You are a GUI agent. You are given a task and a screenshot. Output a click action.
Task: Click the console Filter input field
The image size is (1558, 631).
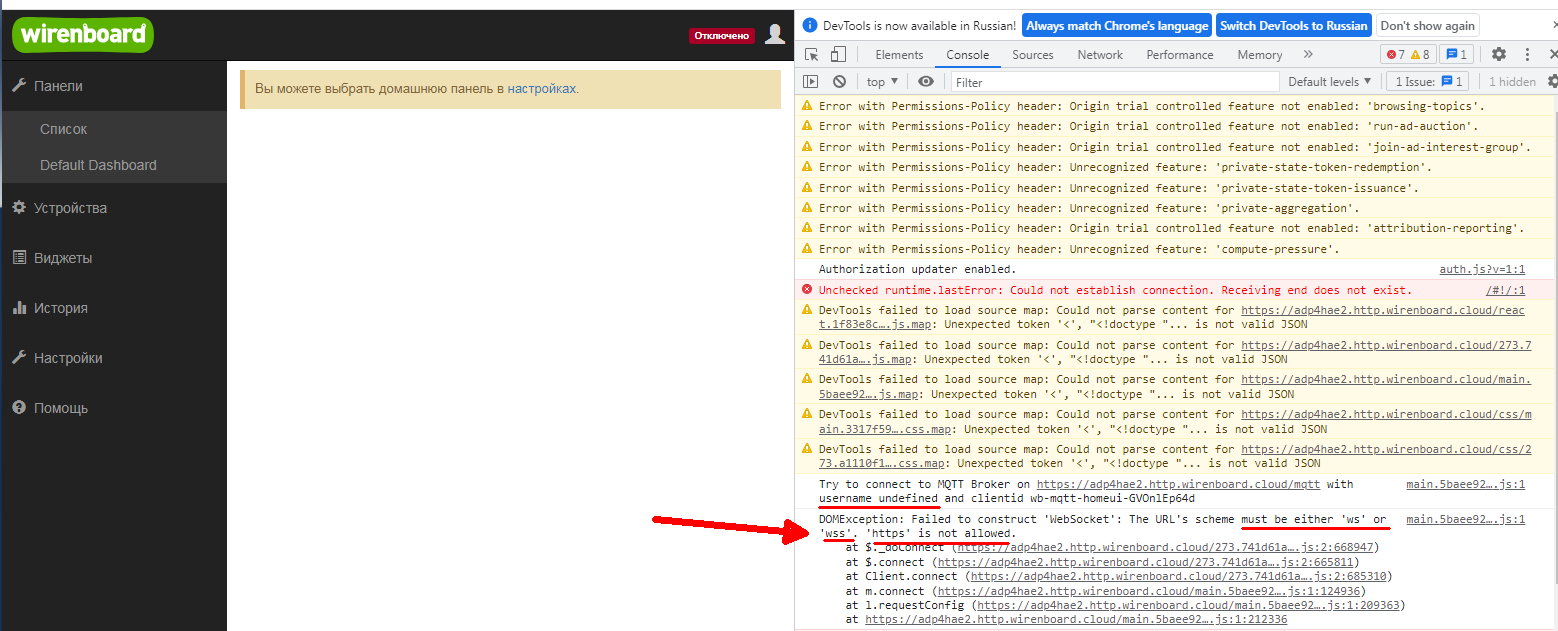point(1115,82)
